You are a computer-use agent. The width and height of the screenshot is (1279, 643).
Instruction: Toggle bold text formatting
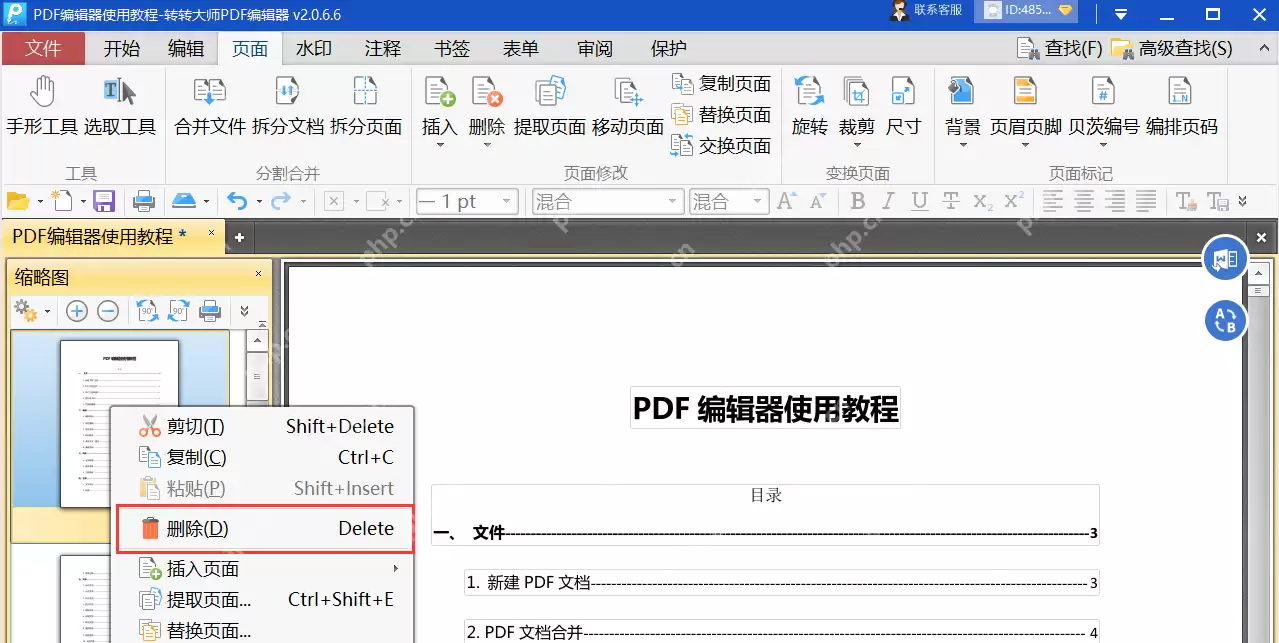tap(856, 201)
